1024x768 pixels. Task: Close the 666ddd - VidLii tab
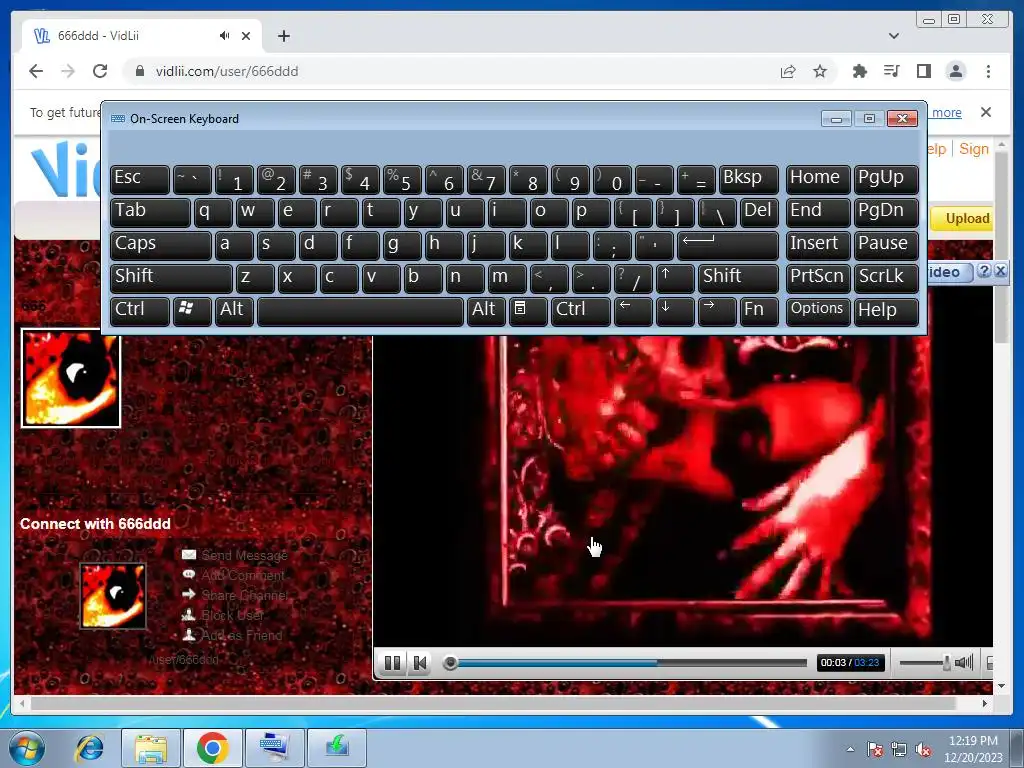pyautogui.click(x=246, y=36)
